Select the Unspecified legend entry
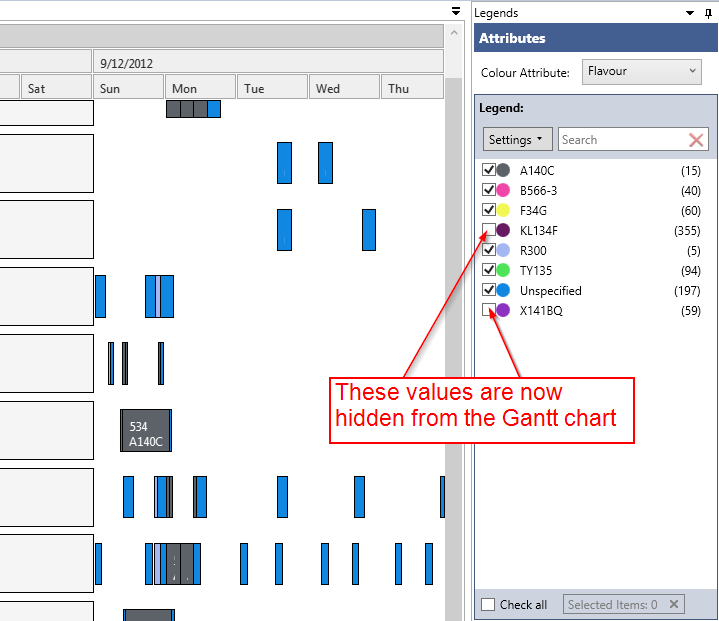The height and width of the screenshot is (621, 719). point(550,290)
